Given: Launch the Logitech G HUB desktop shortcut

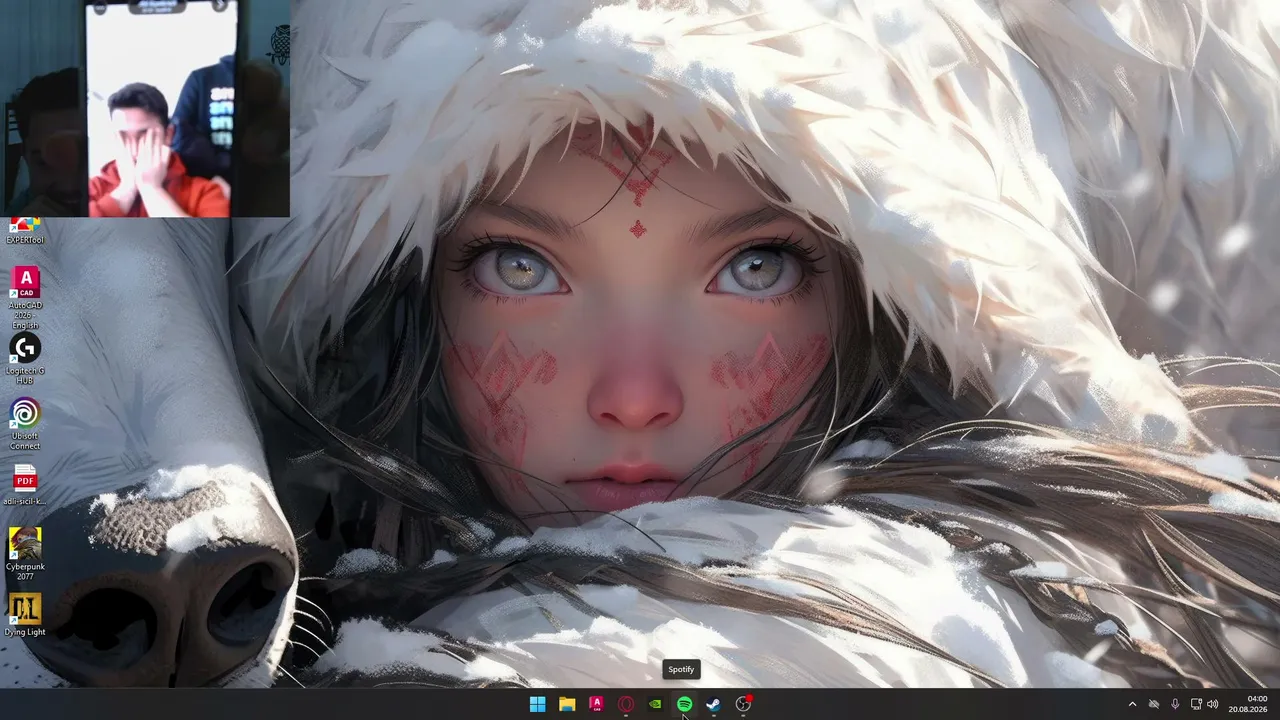Looking at the screenshot, I should (25, 360).
